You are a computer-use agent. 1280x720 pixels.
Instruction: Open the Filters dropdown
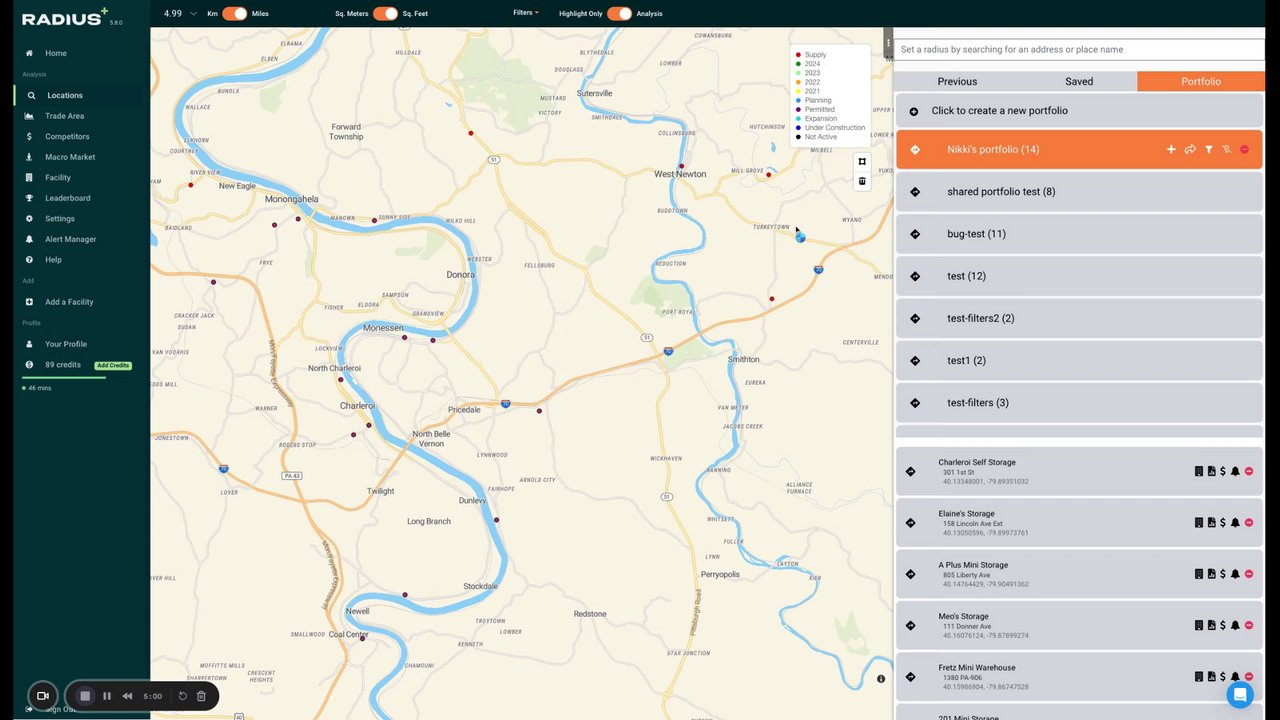point(525,13)
